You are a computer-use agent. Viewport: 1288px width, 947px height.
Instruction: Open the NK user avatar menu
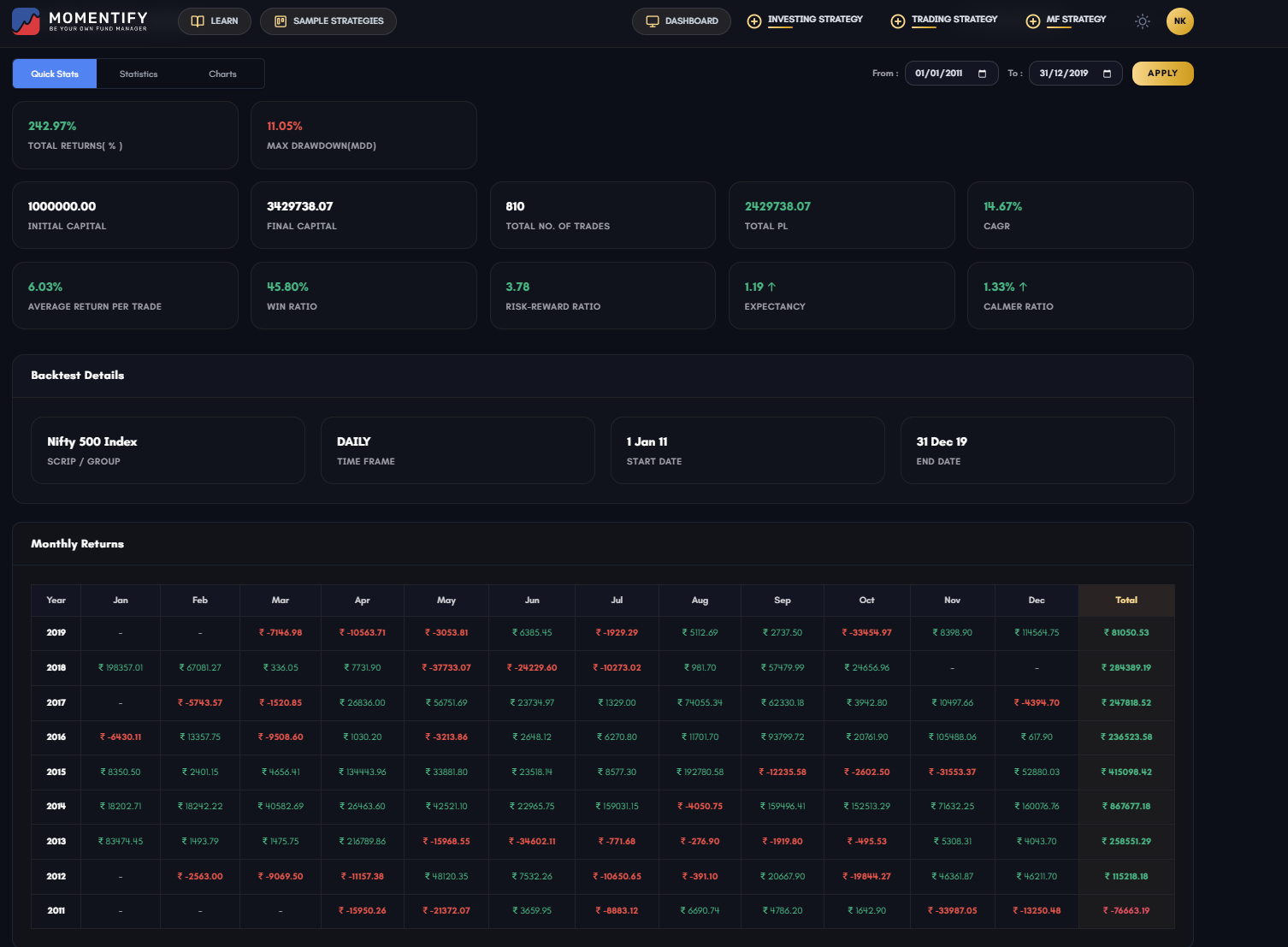pyautogui.click(x=1180, y=21)
